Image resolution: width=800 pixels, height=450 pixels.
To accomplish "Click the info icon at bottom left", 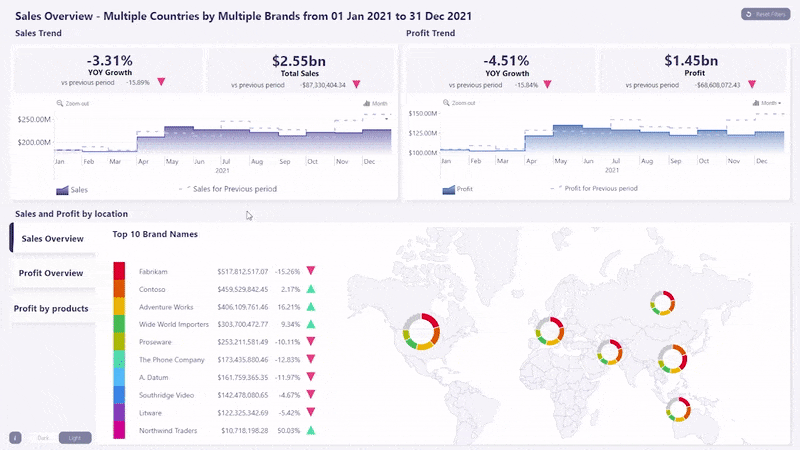I will click(16, 437).
